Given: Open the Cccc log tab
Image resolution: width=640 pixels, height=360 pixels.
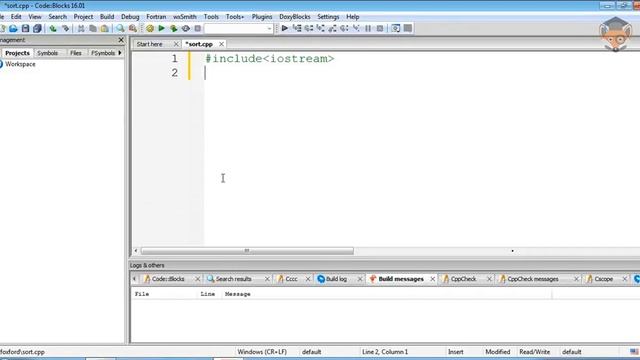Looking at the screenshot, I should pyautogui.click(x=291, y=279).
